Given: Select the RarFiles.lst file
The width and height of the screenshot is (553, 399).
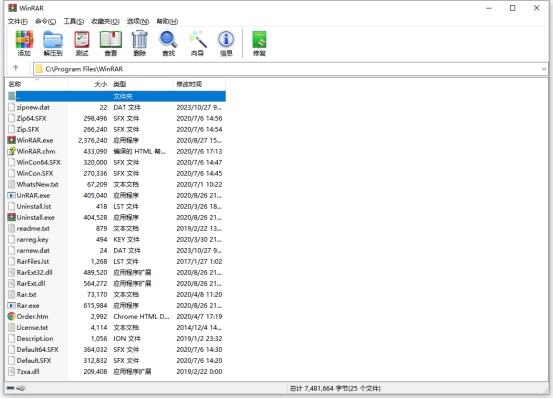Looking at the screenshot, I should [x=33, y=261].
